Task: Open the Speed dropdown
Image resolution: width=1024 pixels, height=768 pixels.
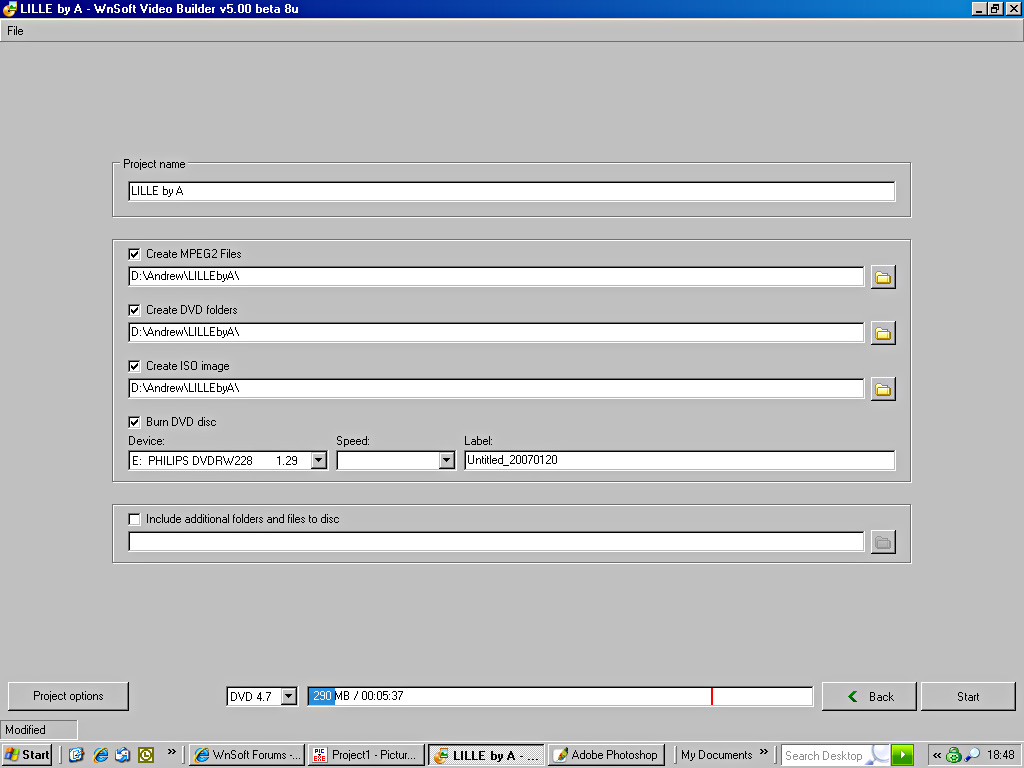Action: pyautogui.click(x=446, y=460)
